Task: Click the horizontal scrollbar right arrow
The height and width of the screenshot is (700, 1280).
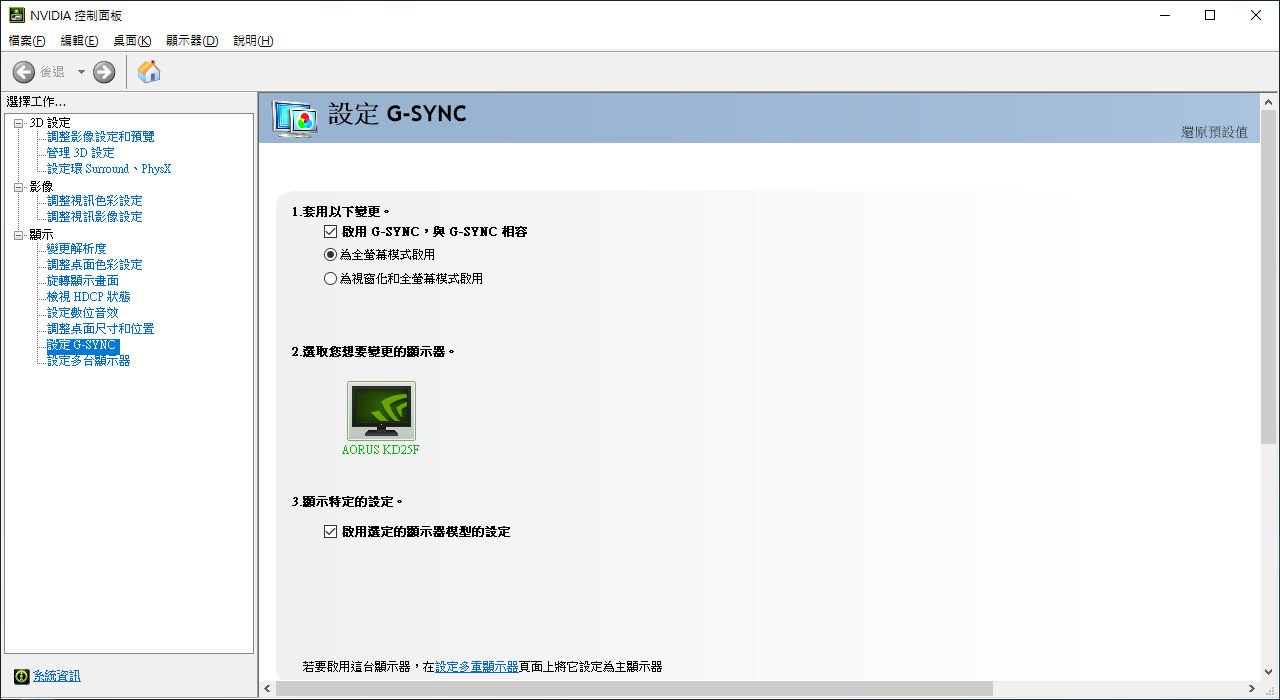Action: [x=1252, y=689]
